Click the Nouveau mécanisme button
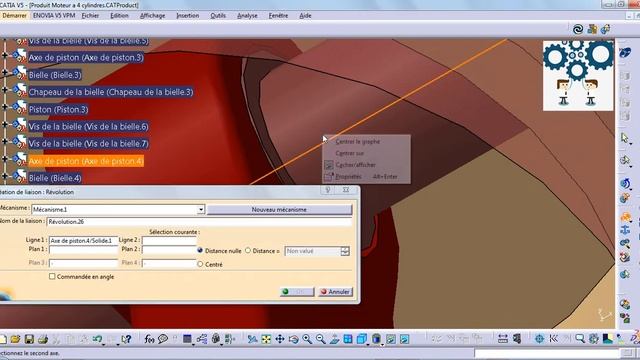The height and width of the screenshot is (360, 640). (x=279, y=209)
